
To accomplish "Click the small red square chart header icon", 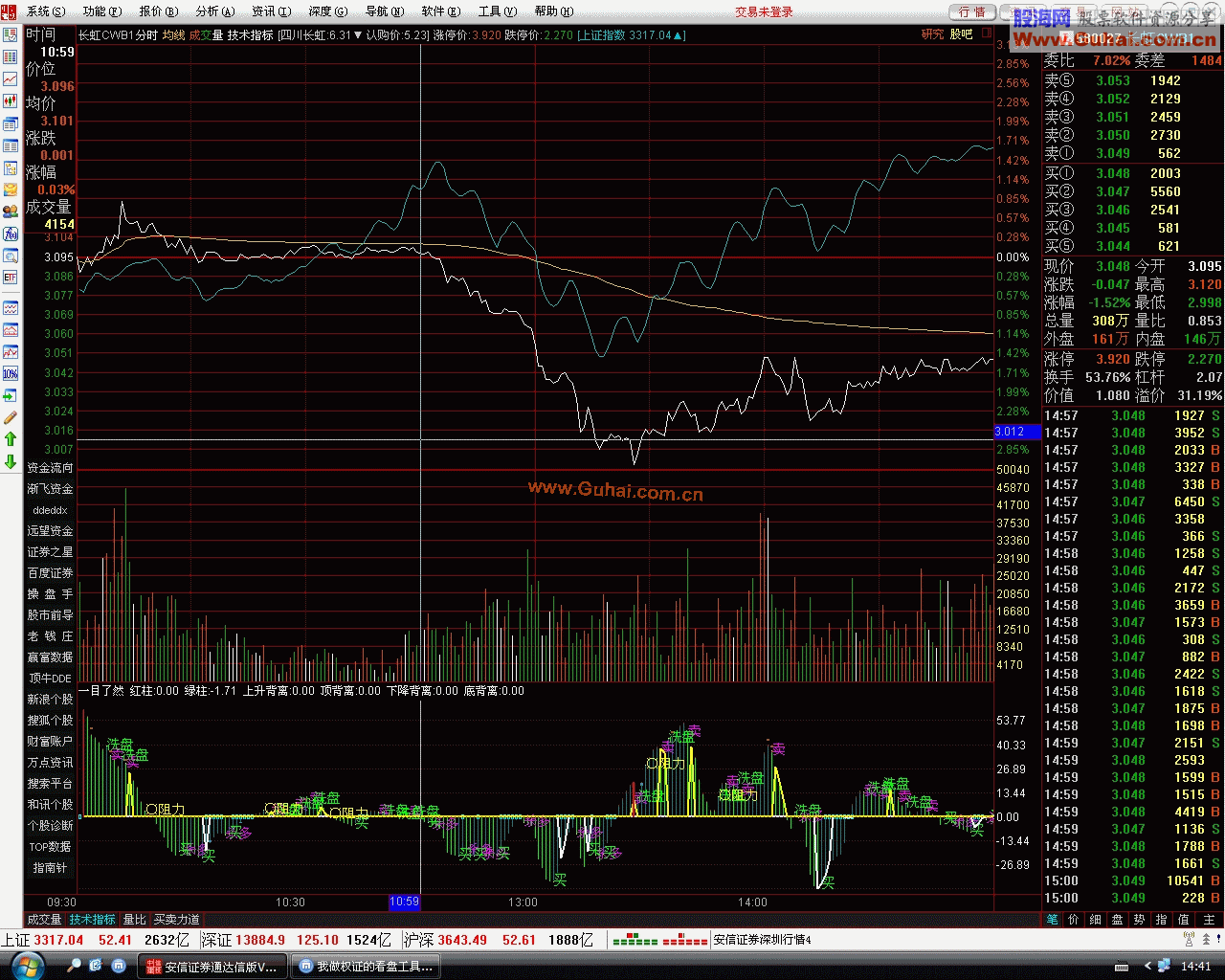I will 987,33.
